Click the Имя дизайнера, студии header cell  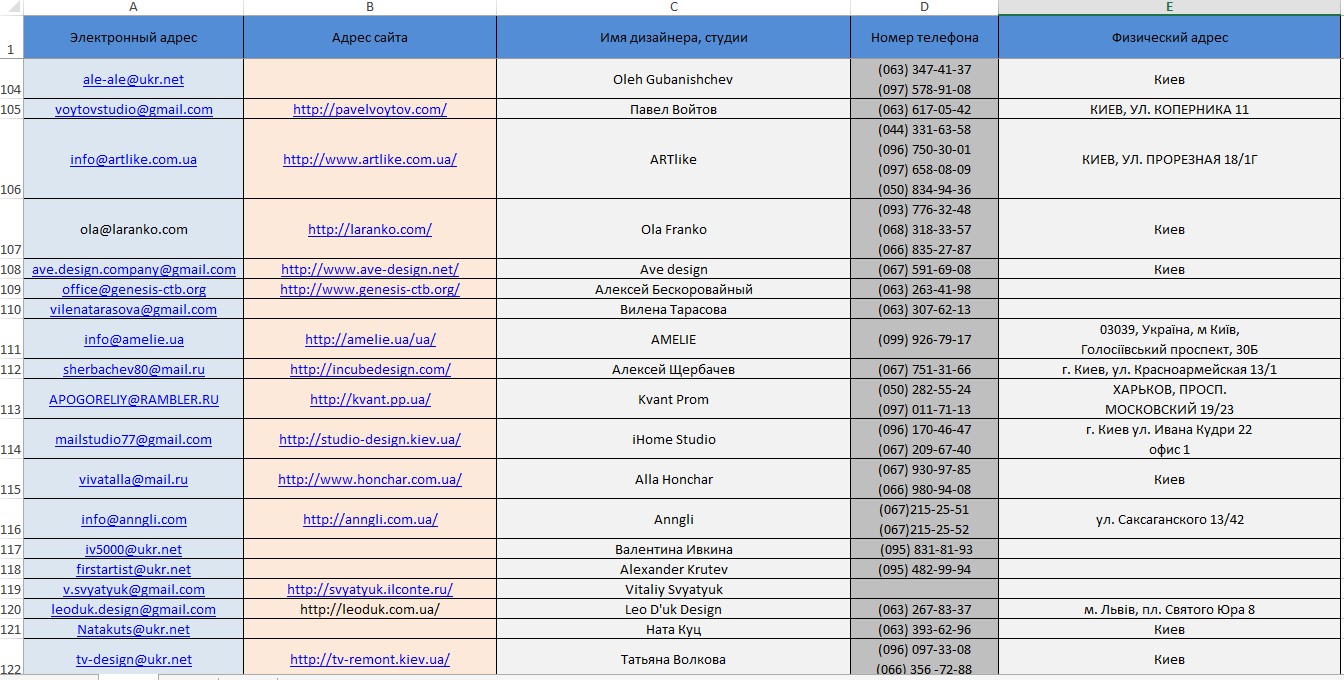674,38
